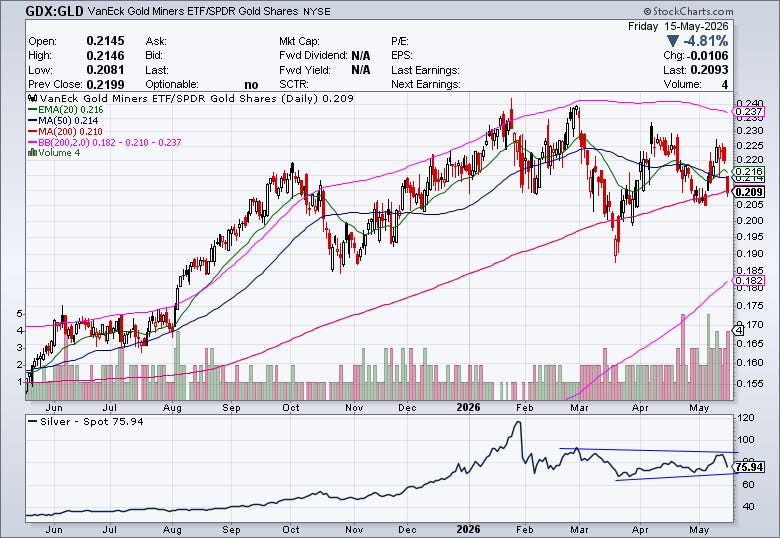Click the 2026 label on main chart axis

click(x=468, y=407)
